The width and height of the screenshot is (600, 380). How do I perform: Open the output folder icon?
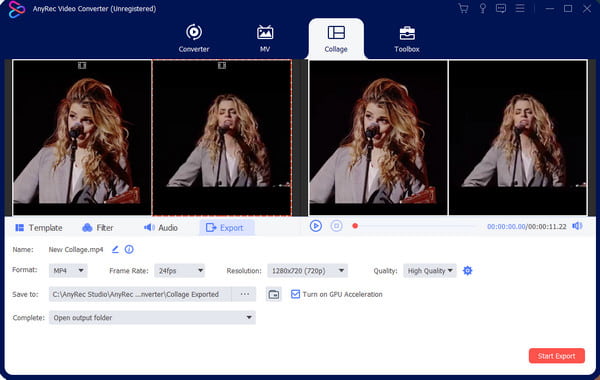point(274,294)
